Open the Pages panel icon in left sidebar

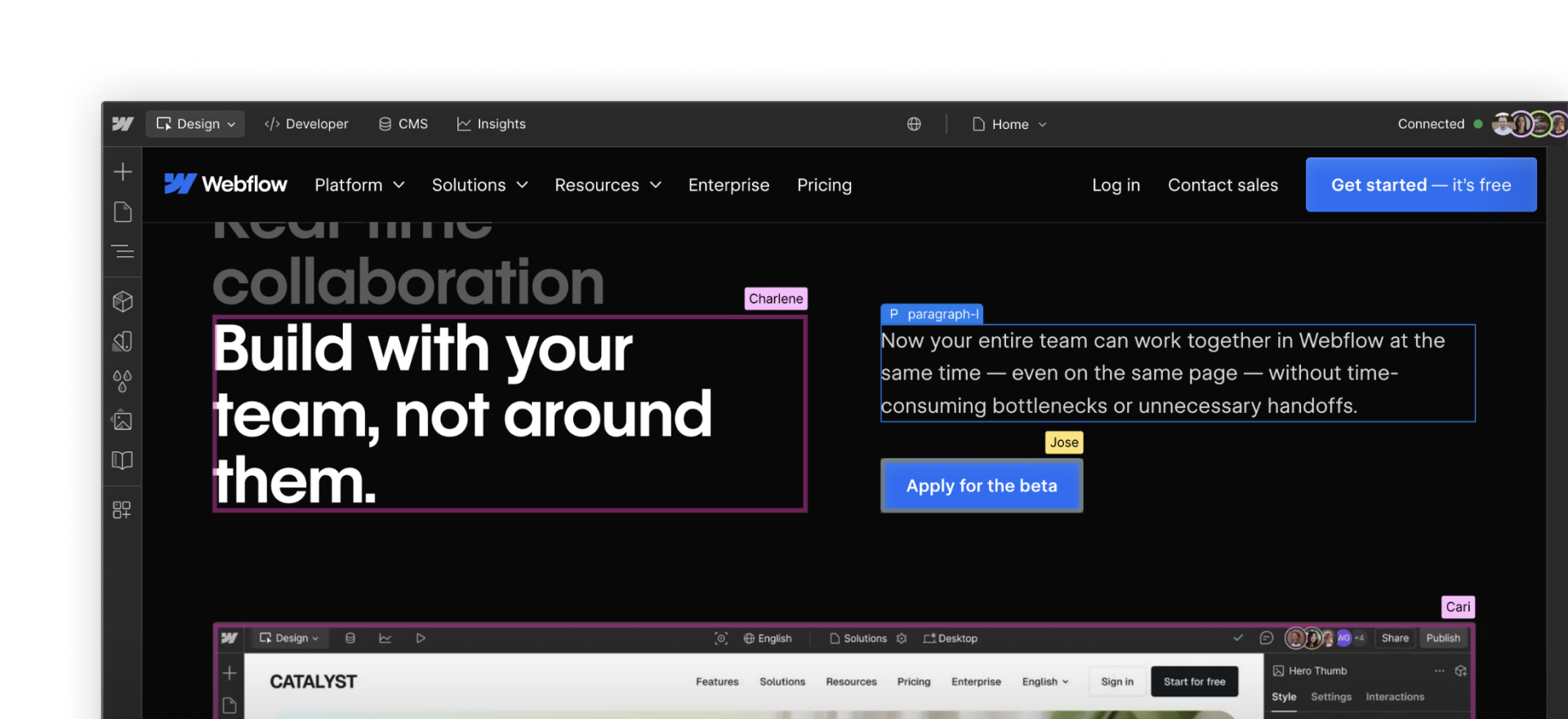pos(122,212)
